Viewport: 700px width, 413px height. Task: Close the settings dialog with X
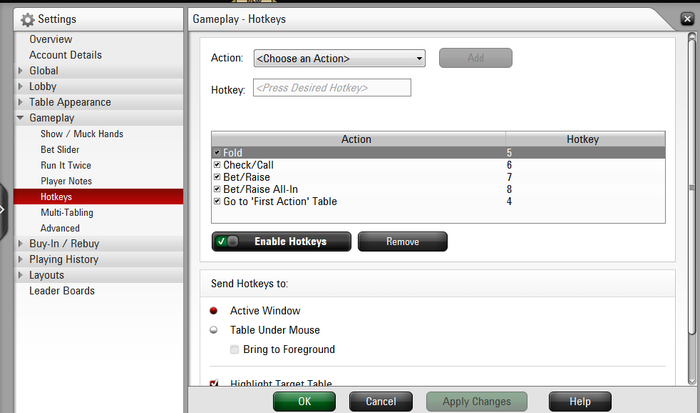[687, 19]
